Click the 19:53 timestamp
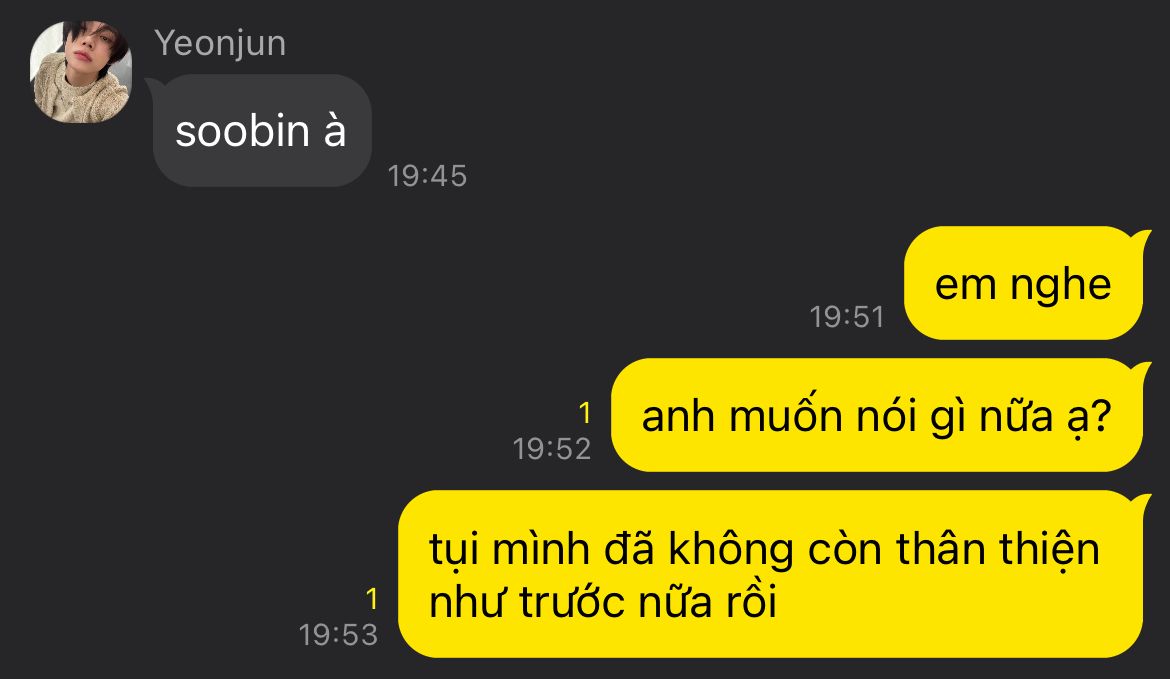 (x=338, y=635)
